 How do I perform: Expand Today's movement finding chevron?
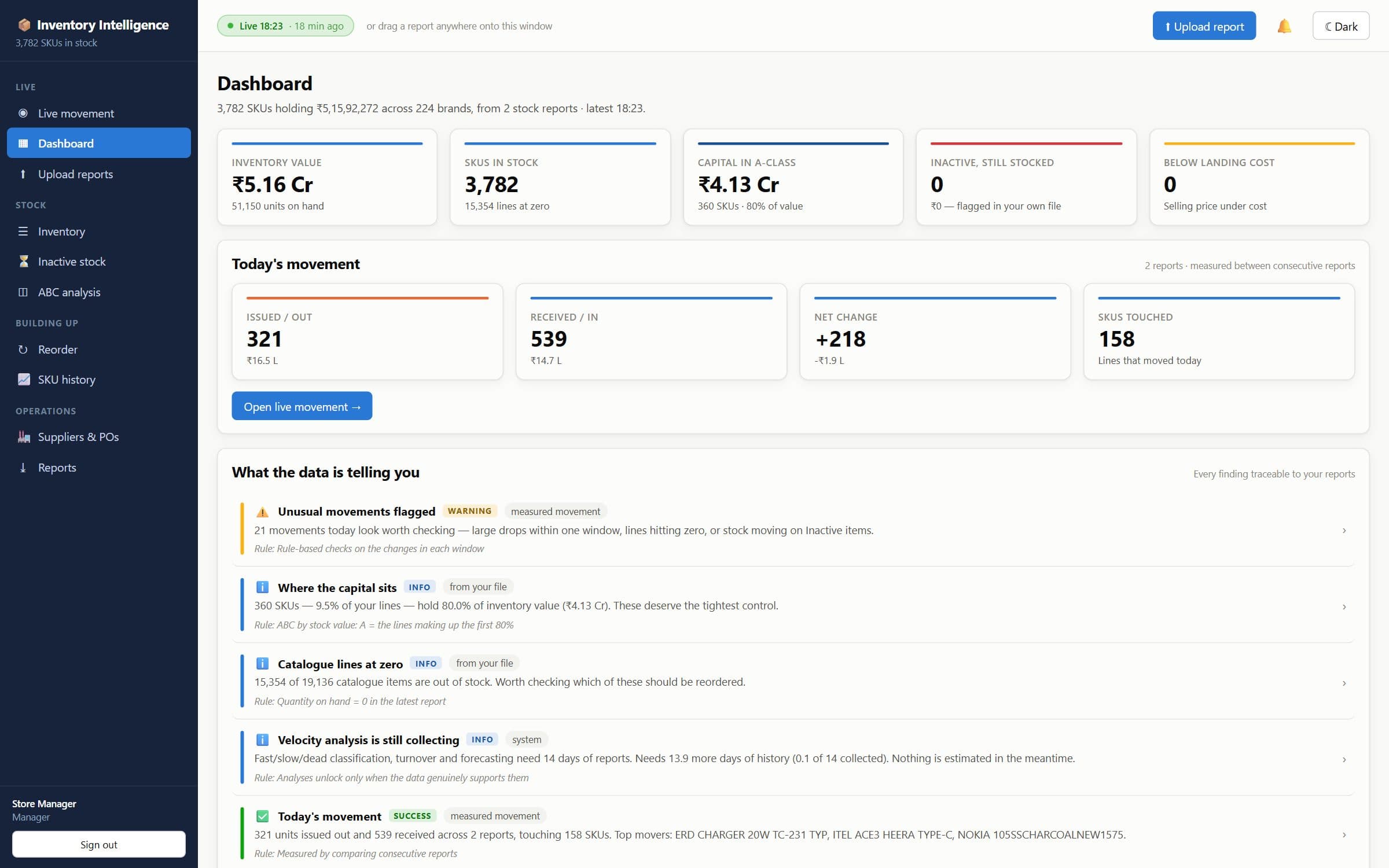pyautogui.click(x=1344, y=835)
